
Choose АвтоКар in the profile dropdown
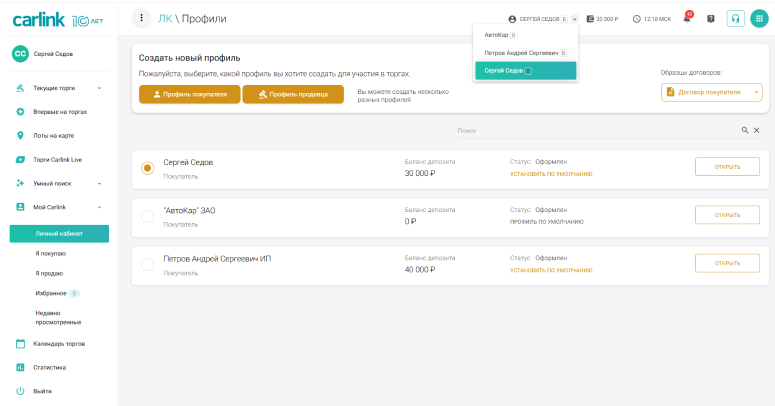[x=497, y=35]
